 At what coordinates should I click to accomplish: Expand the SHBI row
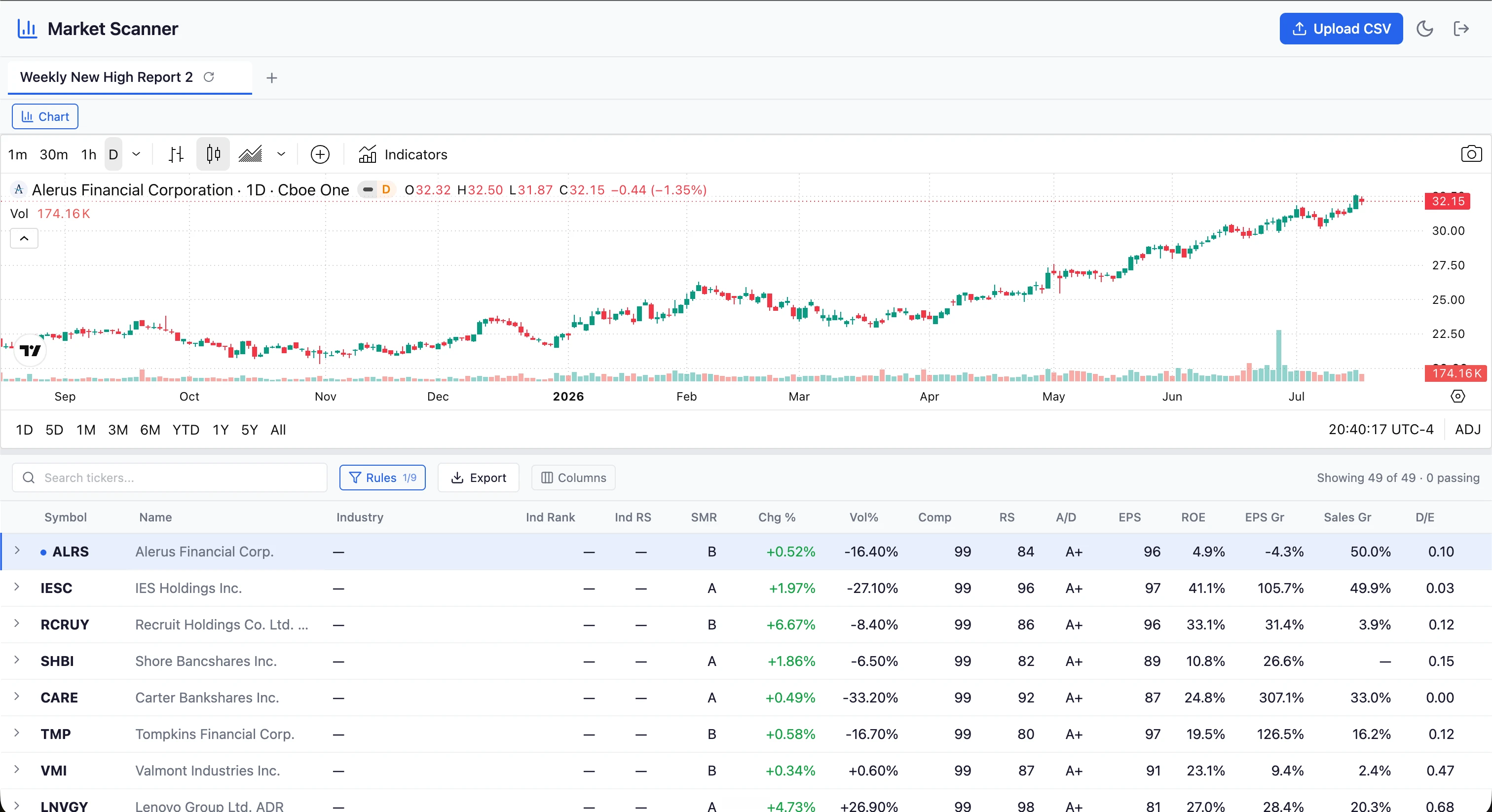point(17,660)
